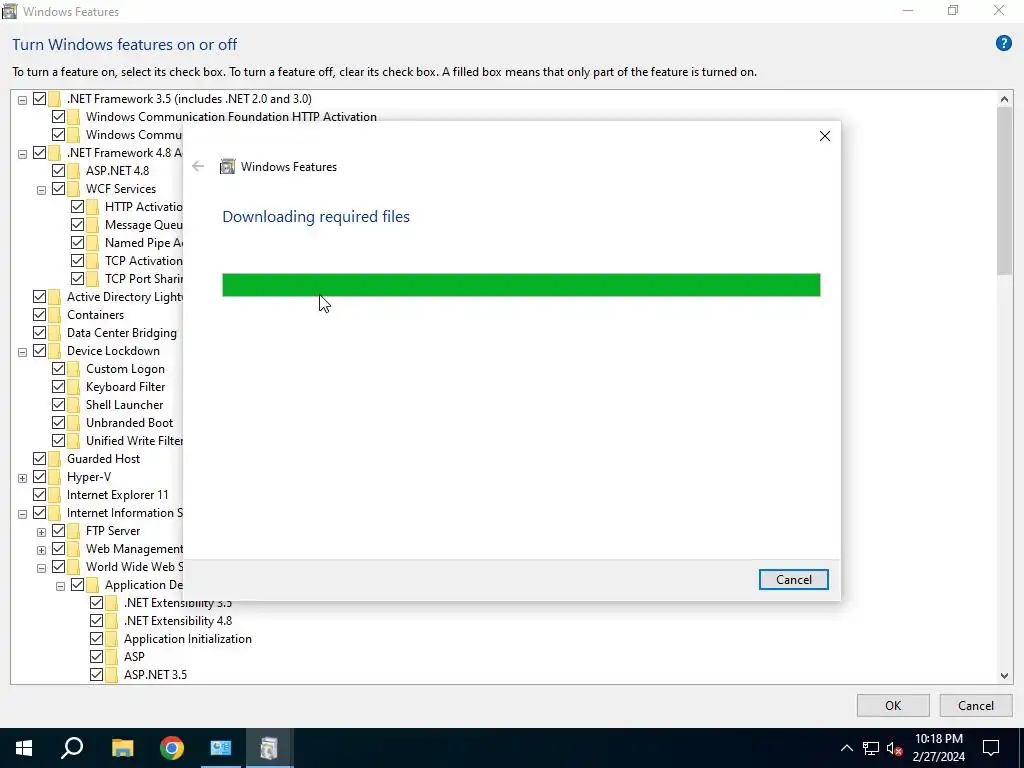
Task: Click the feature list vertical scrollbar thumb
Action: pyautogui.click(x=1004, y=191)
